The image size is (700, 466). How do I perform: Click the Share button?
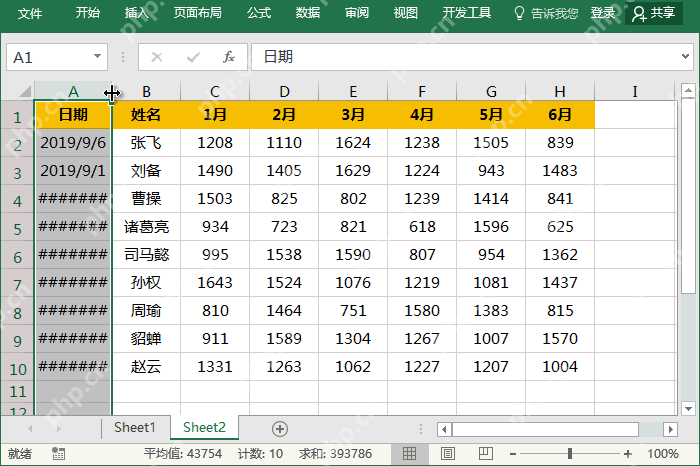pyautogui.click(x=654, y=13)
